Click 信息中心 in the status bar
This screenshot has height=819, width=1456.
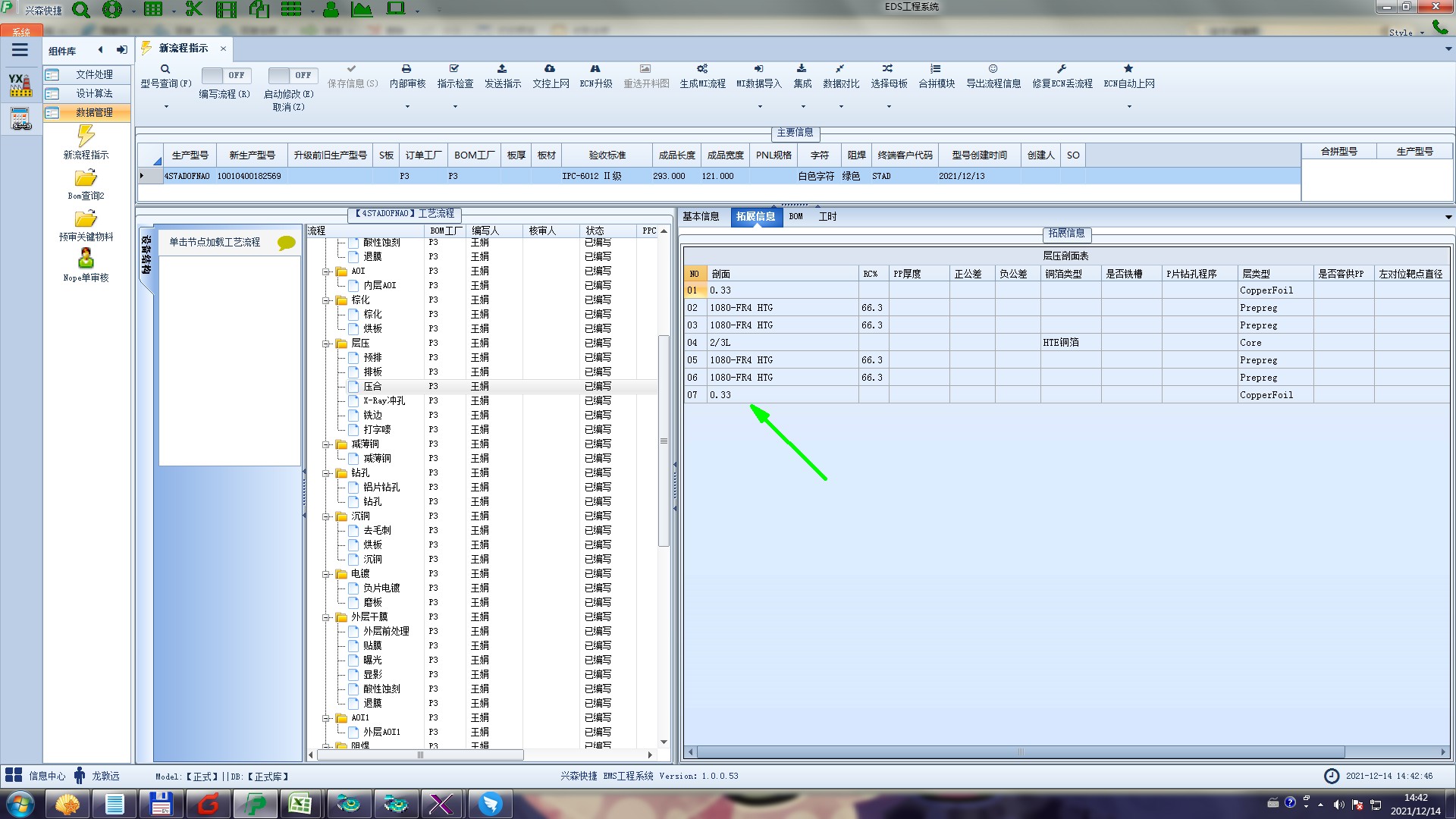pos(47,776)
